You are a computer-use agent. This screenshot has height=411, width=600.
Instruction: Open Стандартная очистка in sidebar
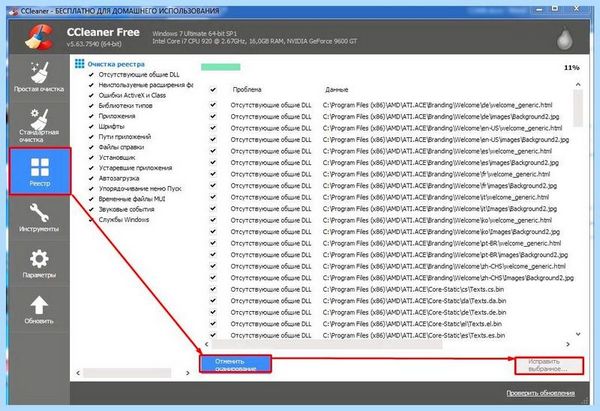(x=39, y=125)
